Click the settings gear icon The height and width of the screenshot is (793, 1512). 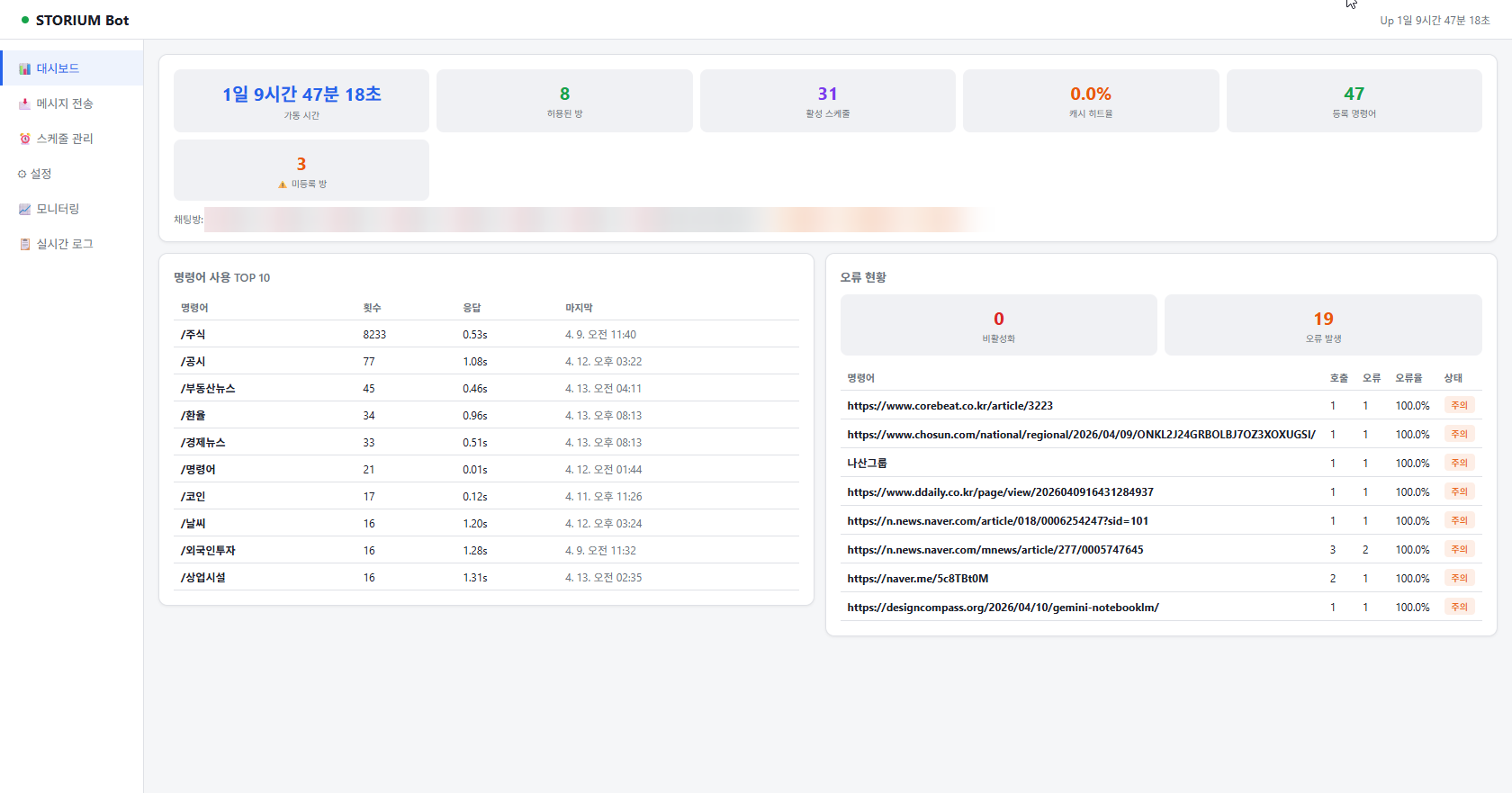click(x=22, y=175)
